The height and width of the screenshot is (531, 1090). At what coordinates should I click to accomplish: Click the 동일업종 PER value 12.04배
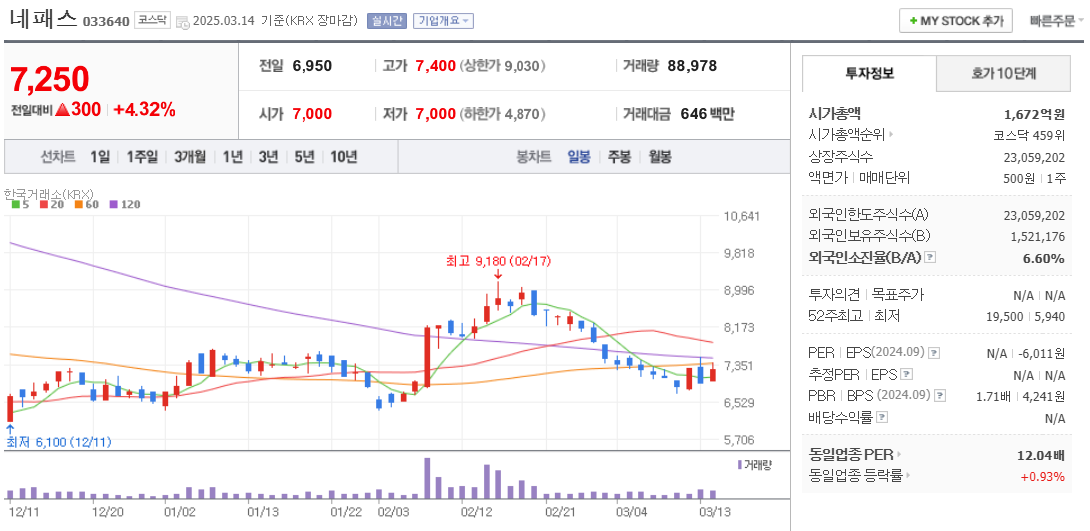tap(1041, 456)
